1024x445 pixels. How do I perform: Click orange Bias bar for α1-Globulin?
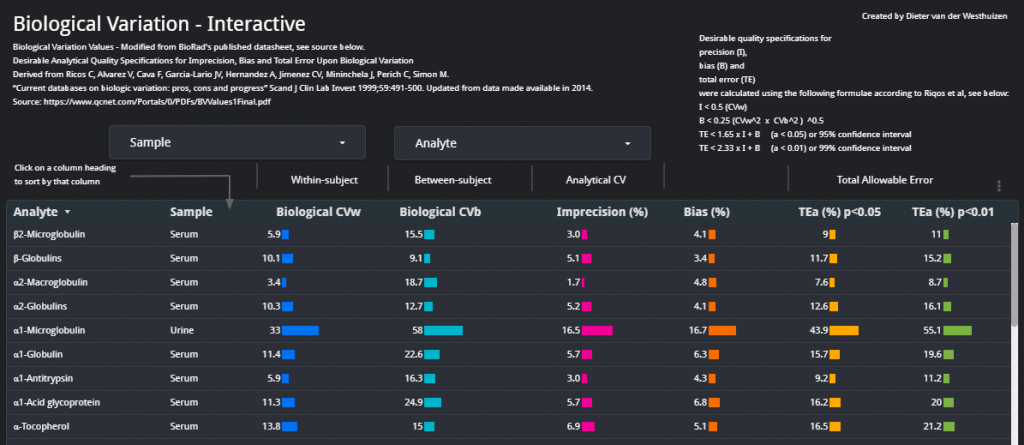coord(715,354)
